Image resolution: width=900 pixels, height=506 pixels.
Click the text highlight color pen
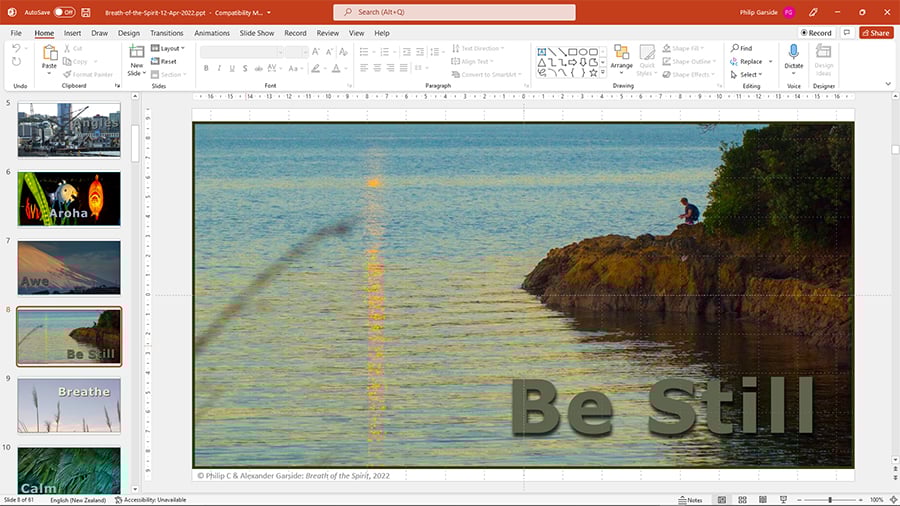(315, 68)
